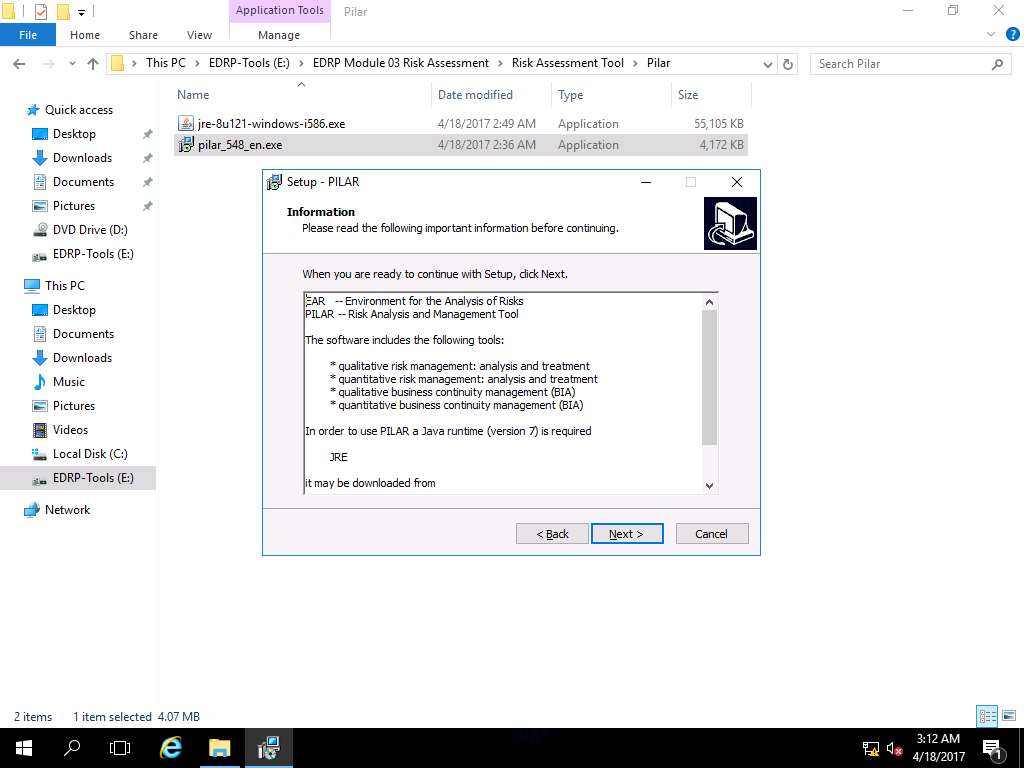Open Local Disk (C:) in sidebar
Image resolution: width=1024 pixels, height=768 pixels.
coord(90,454)
